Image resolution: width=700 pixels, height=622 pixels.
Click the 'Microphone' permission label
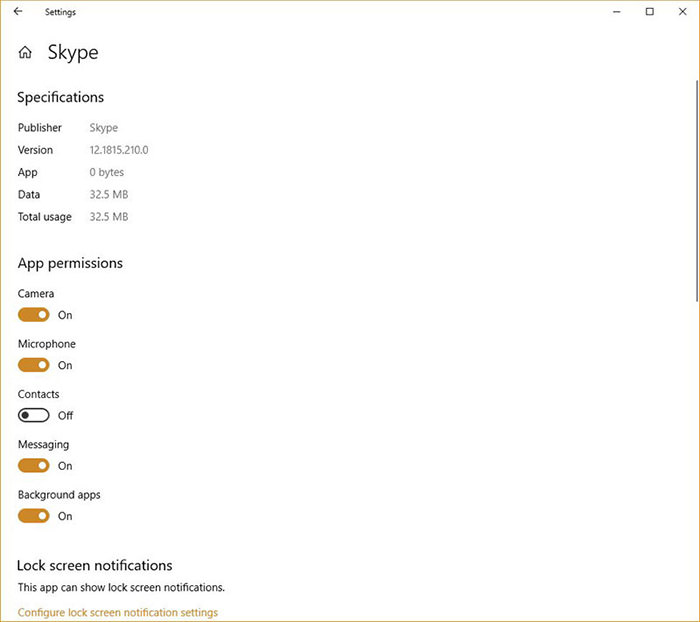click(x=47, y=344)
